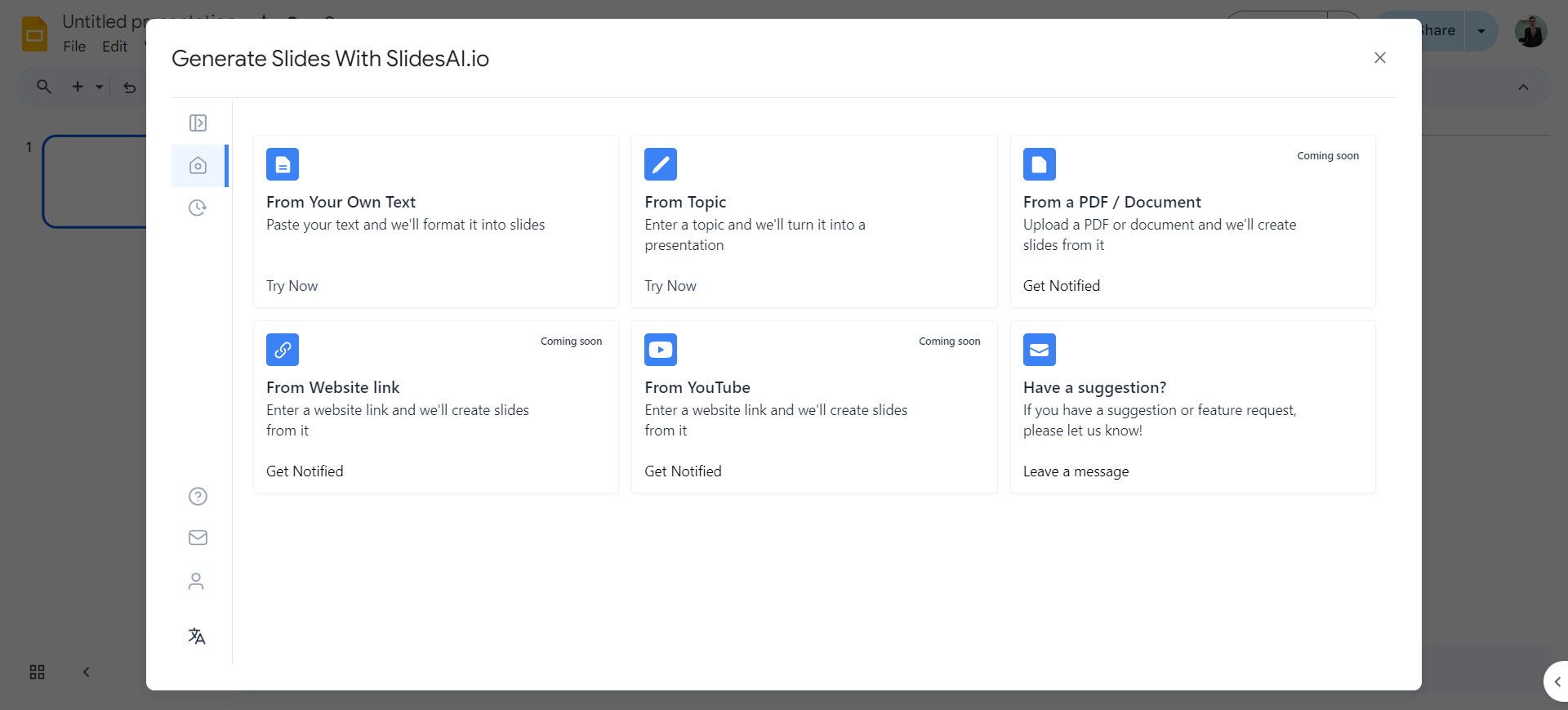Open the user account icon
1568x710 pixels.
point(196,582)
